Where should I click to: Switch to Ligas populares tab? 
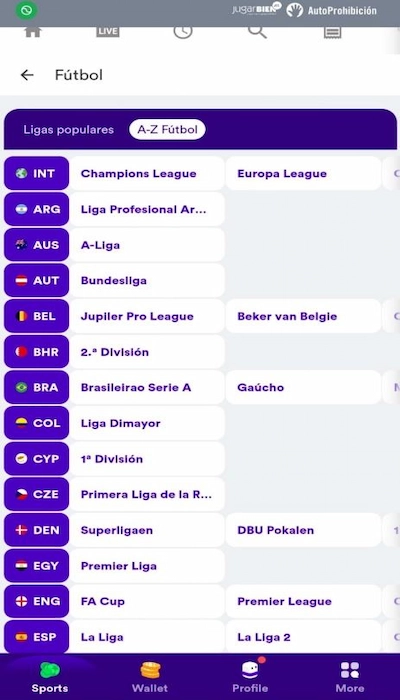click(x=69, y=130)
